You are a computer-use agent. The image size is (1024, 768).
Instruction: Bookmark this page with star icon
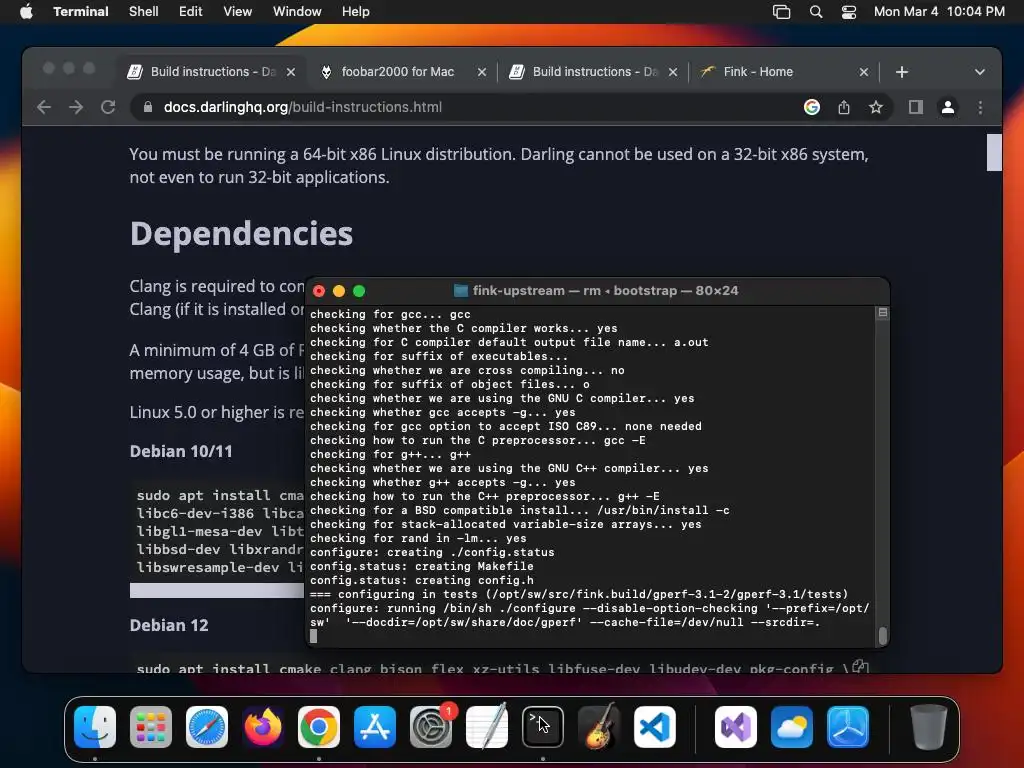(876, 107)
